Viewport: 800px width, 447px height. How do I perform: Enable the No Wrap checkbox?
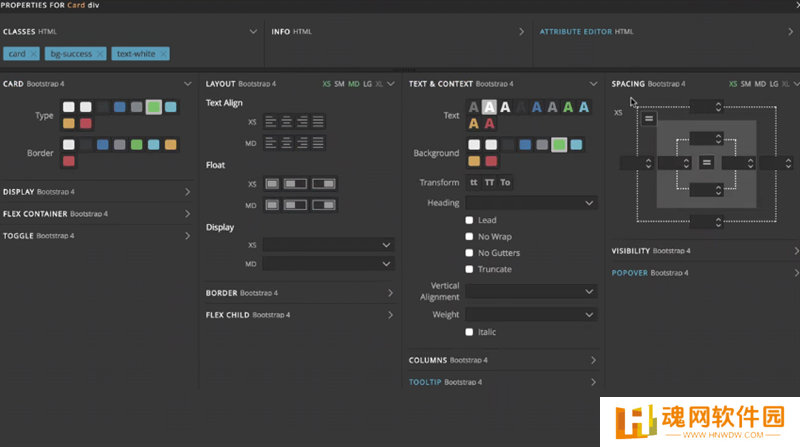(x=469, y=236)
